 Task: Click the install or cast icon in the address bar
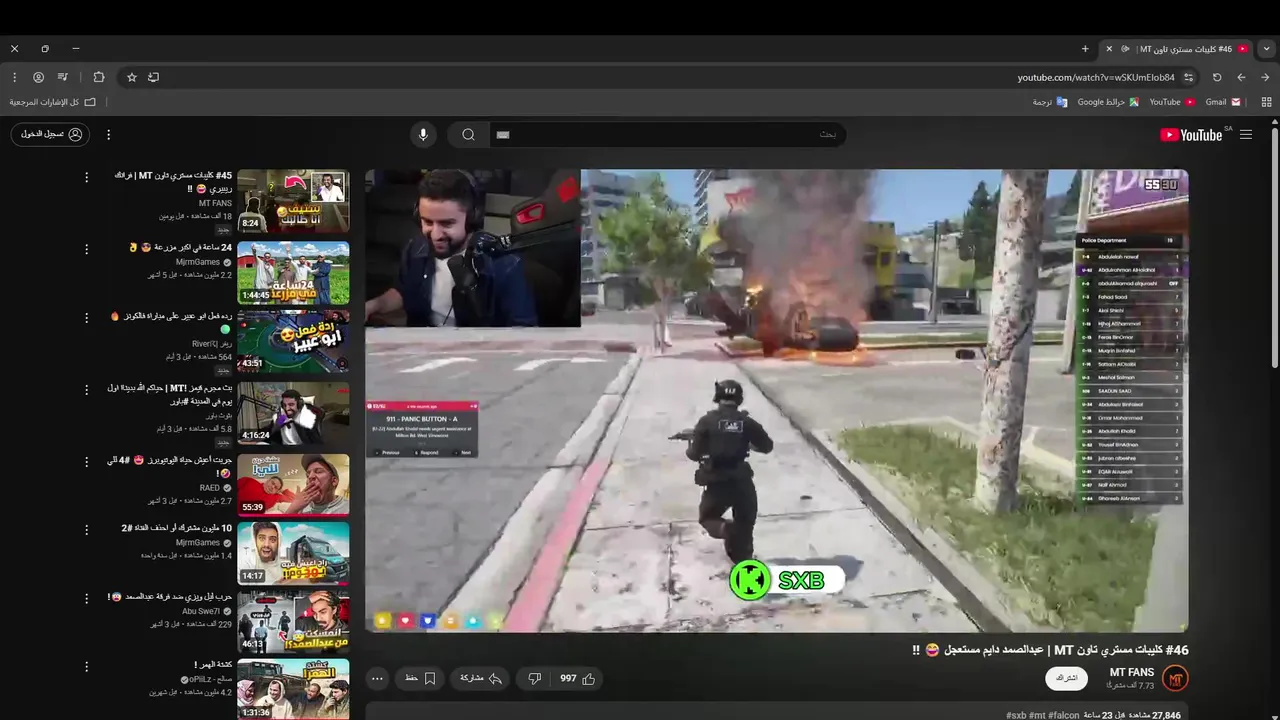click(x=153, y=77)
